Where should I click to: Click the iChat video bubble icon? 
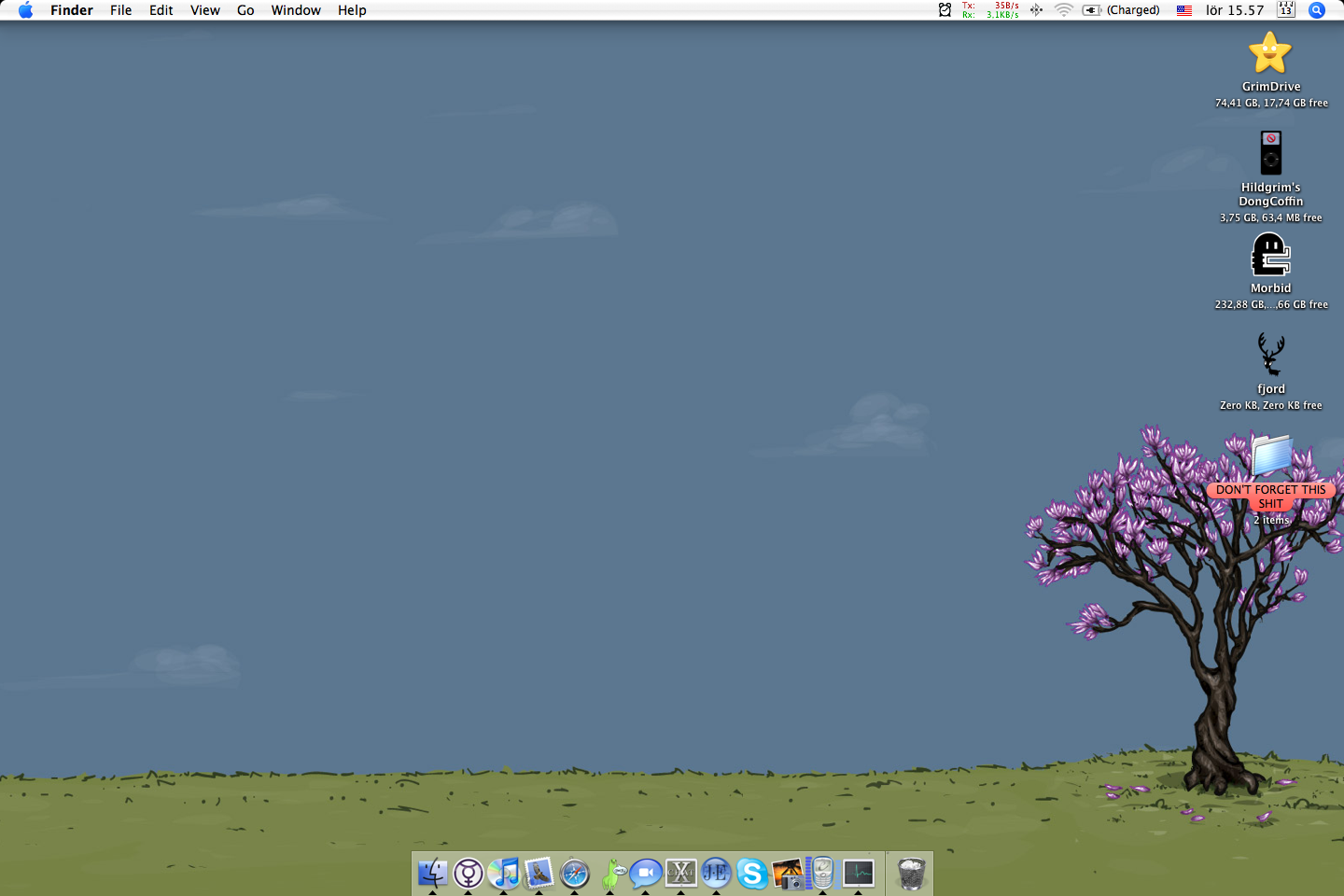(645, 874)
